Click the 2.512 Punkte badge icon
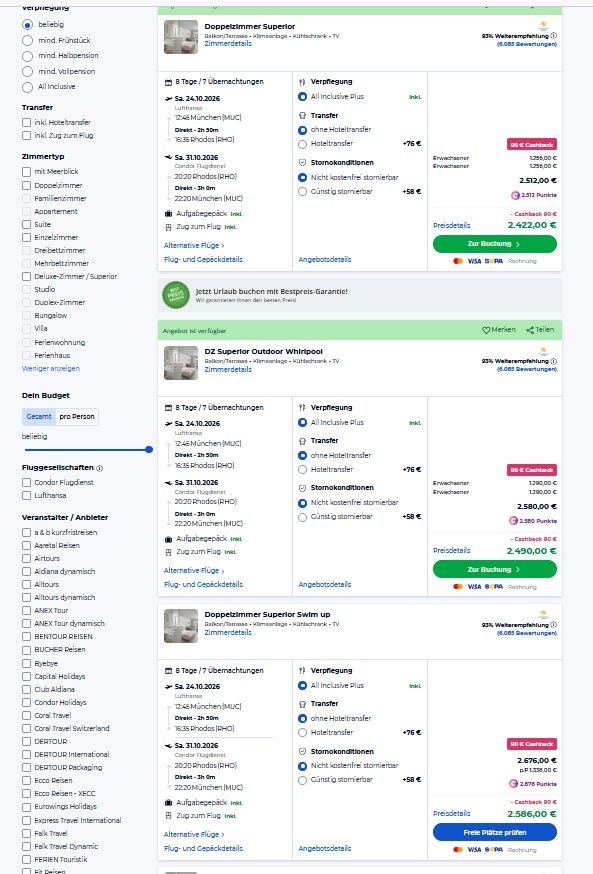 coord(515,195)
